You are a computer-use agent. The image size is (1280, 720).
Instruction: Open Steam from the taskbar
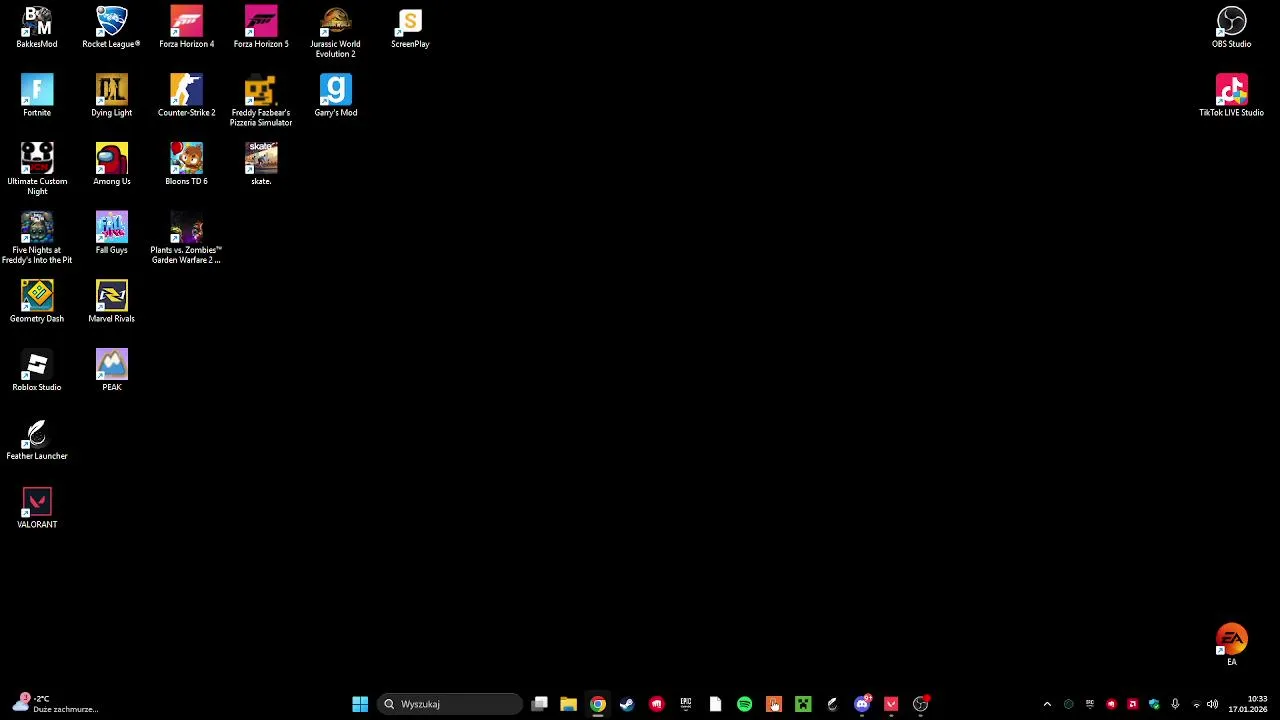coord(627,704)
